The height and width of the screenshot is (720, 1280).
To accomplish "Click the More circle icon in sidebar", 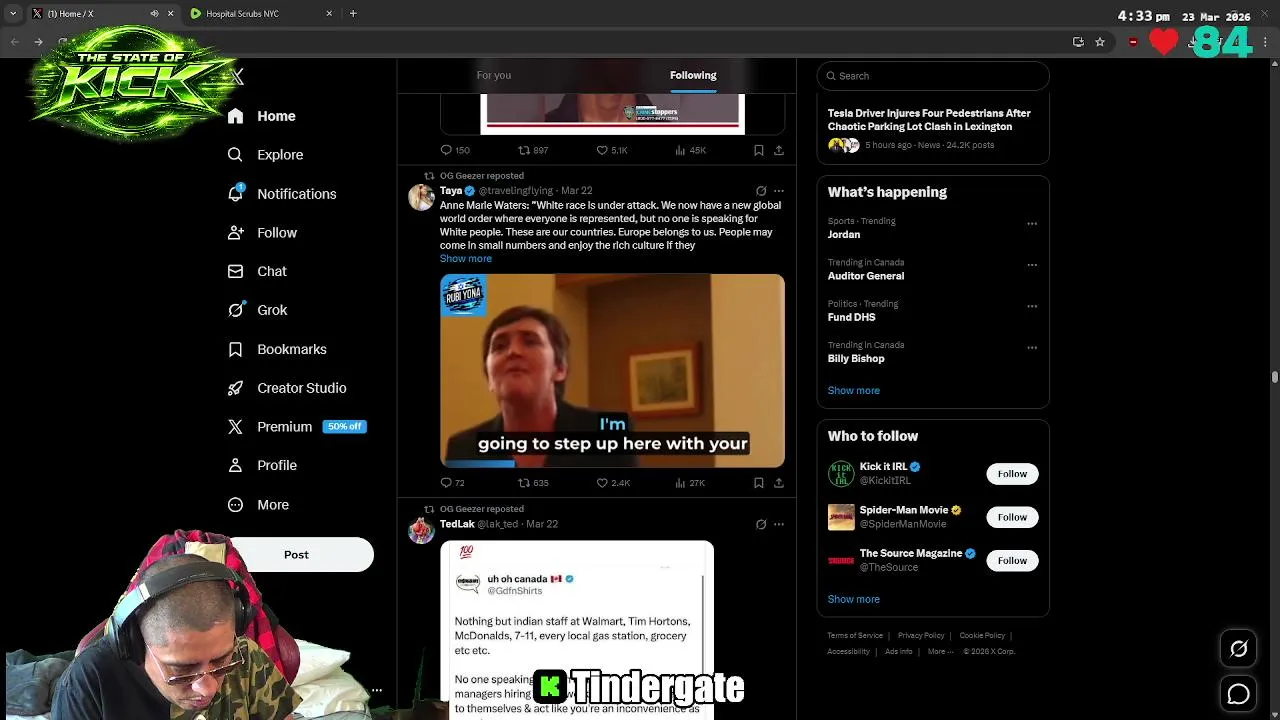I will click(x=235, y=505).
